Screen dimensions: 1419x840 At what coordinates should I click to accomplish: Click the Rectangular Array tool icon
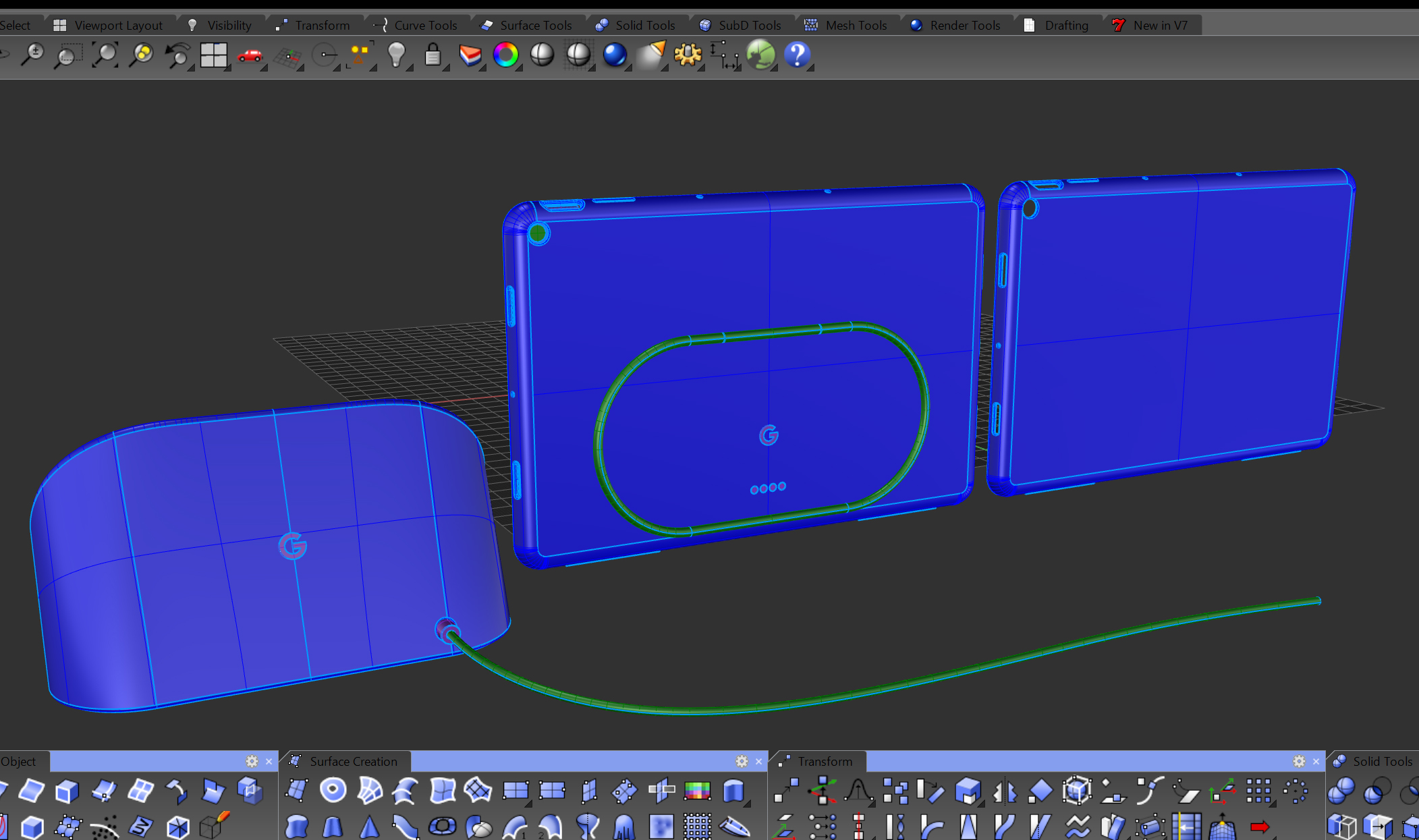tap(1258, 791)
